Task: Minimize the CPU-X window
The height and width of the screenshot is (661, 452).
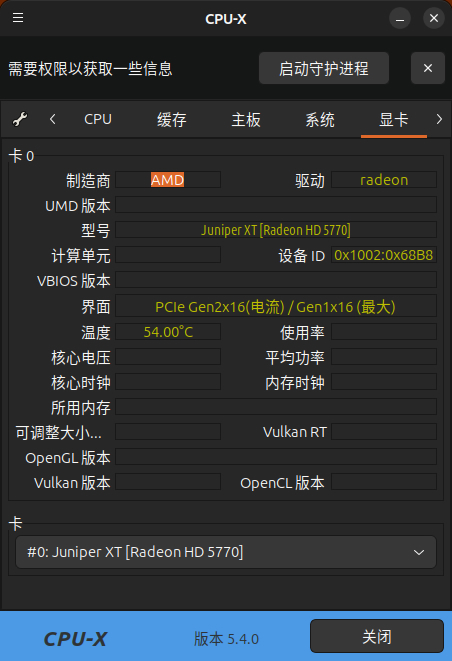Action: point(400,19)
